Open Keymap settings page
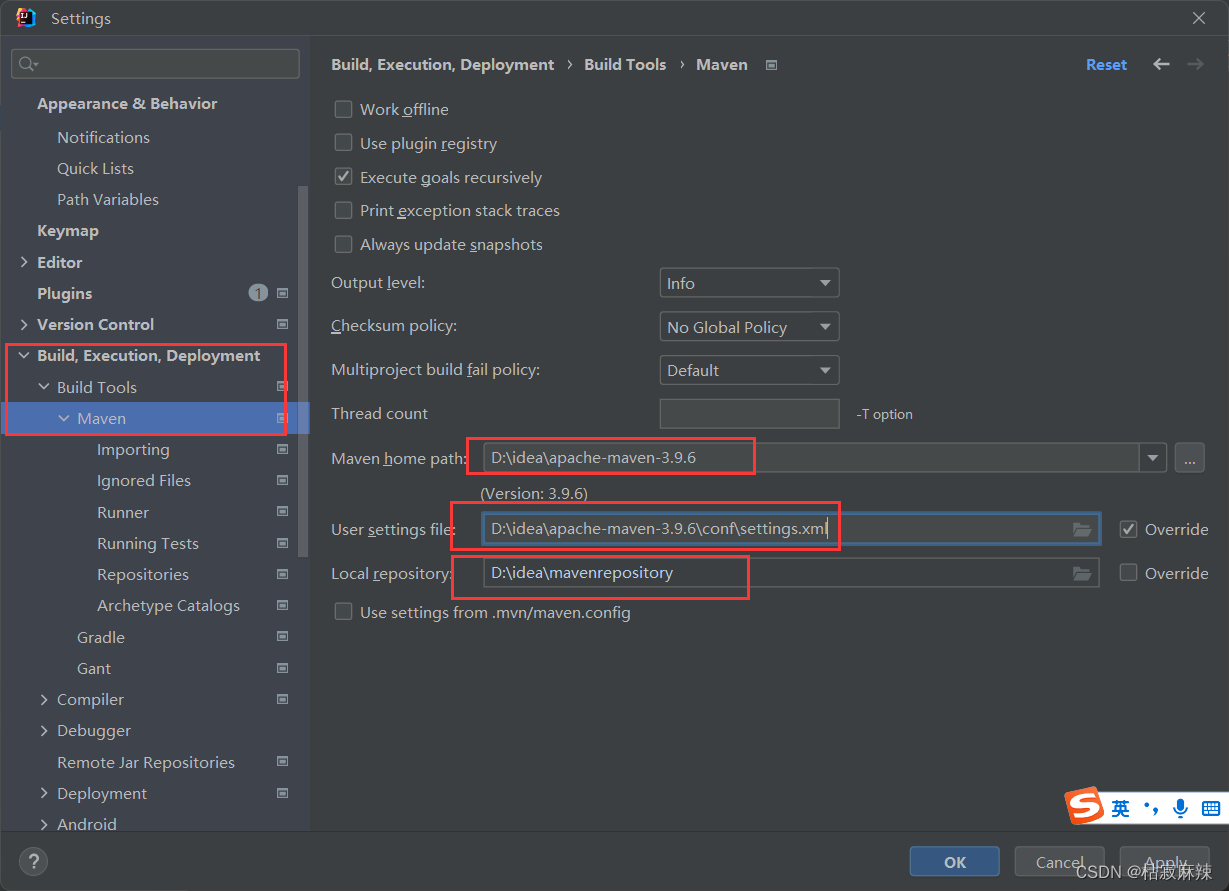Screen dimensions: 1229x891 coord(68,230)
